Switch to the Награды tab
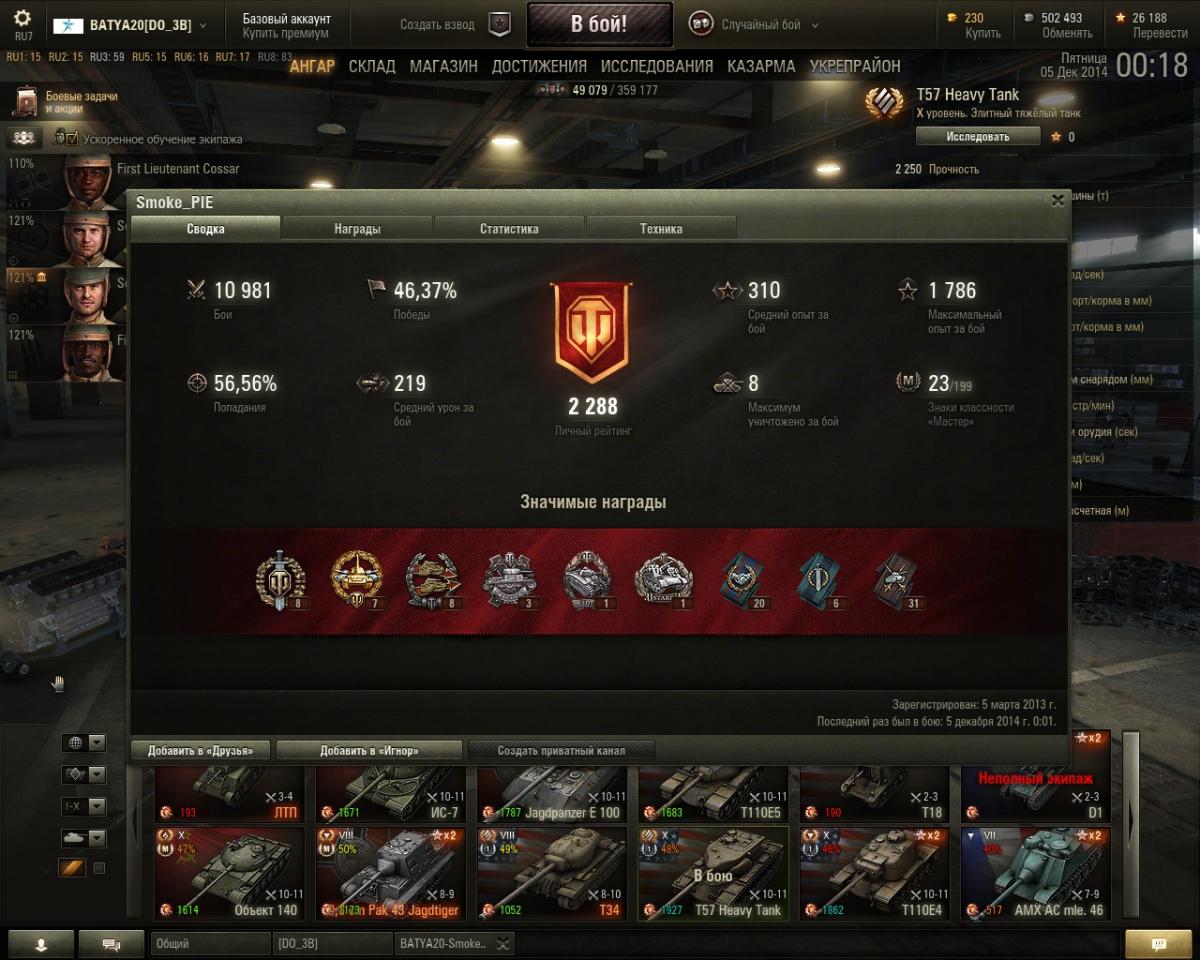 point(357,229)
